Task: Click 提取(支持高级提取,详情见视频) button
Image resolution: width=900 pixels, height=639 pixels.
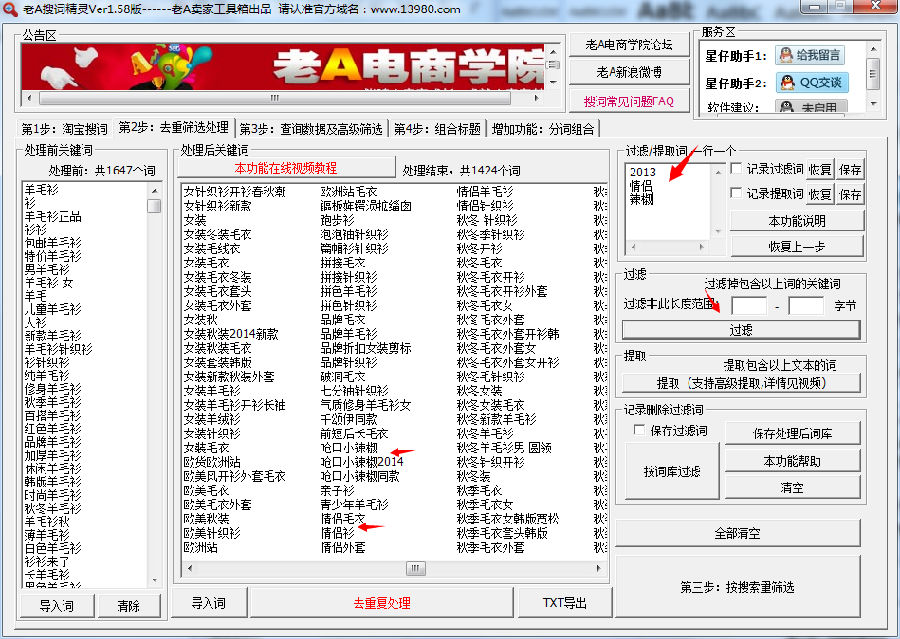Action: pyautogui.click(x=741, y=383)
